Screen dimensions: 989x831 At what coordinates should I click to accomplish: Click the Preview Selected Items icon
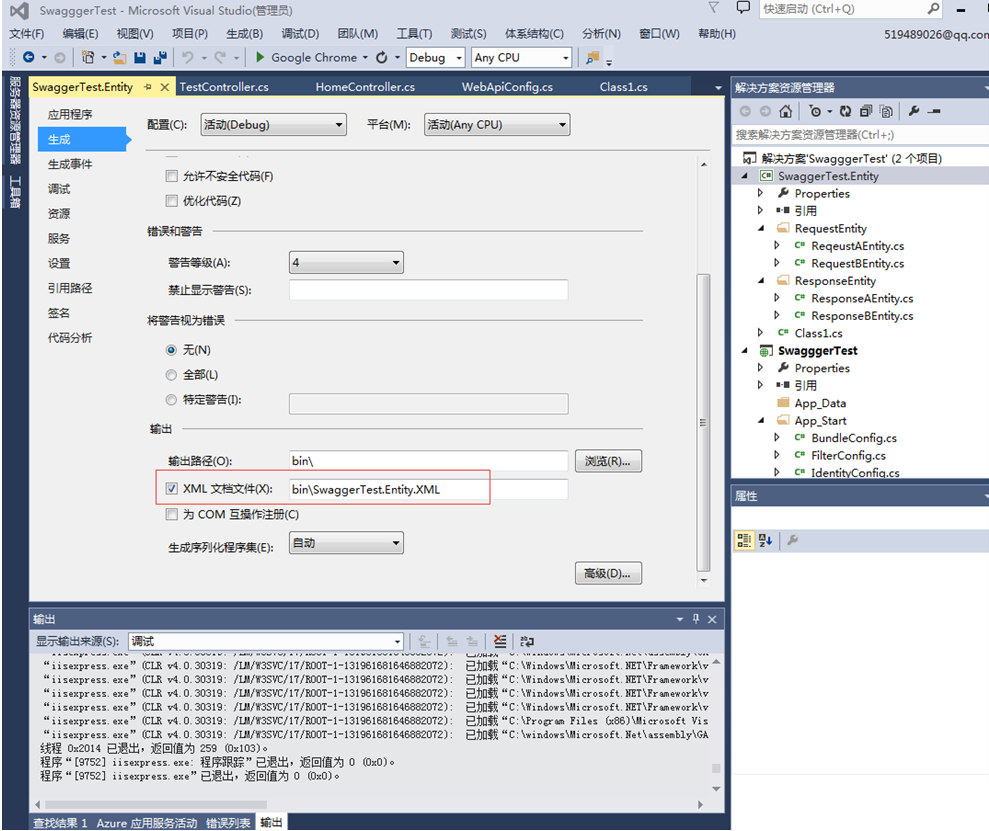[934, 111]
